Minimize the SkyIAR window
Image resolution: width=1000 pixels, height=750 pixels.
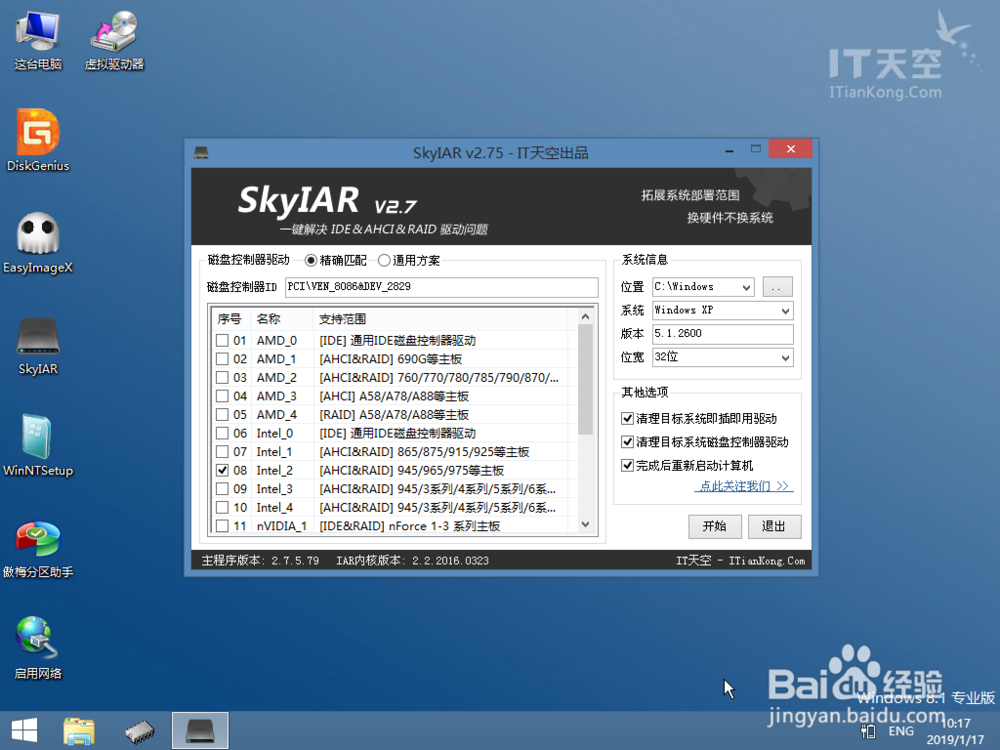(x=729, y=150)
